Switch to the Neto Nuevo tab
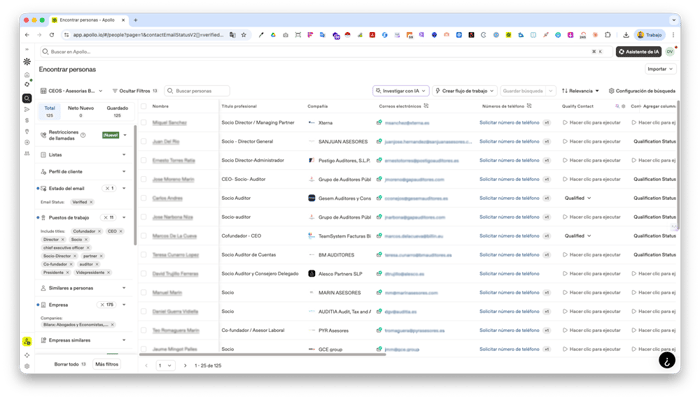 point(81,111)
